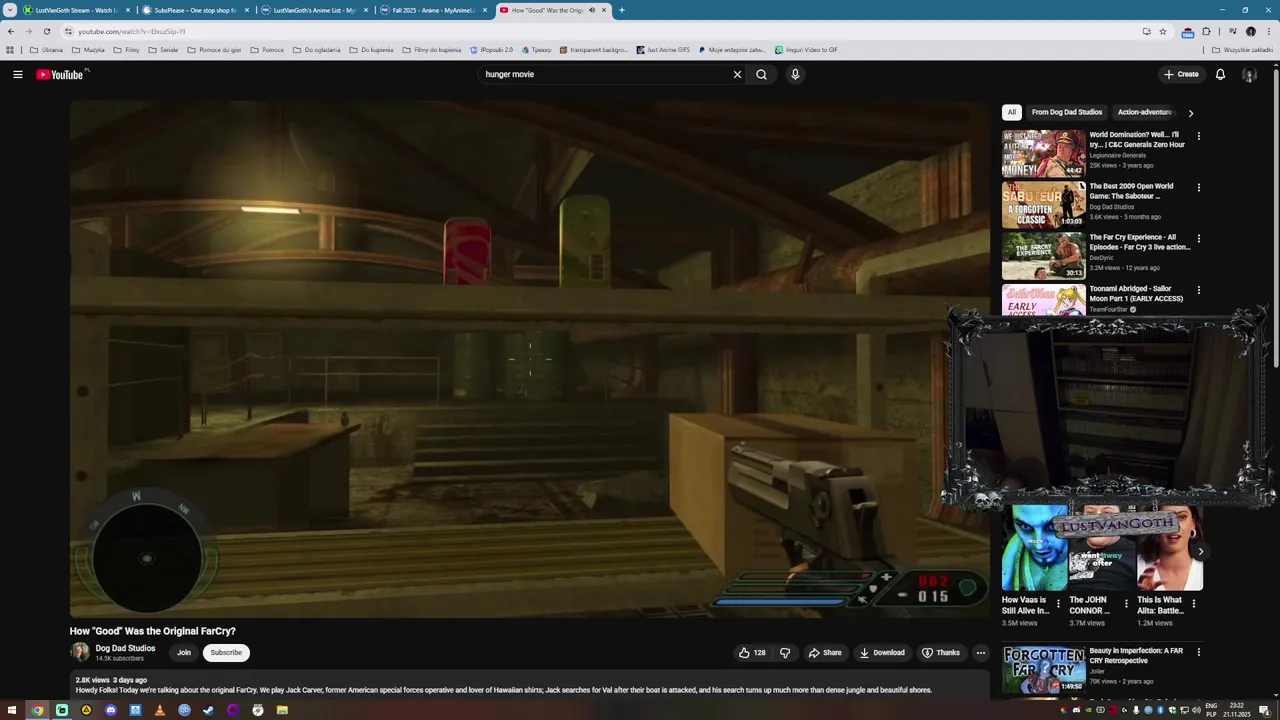Open options for How Vaas is Still Alive short
Screen dimensions: 1280x720
pos(1058,603)
